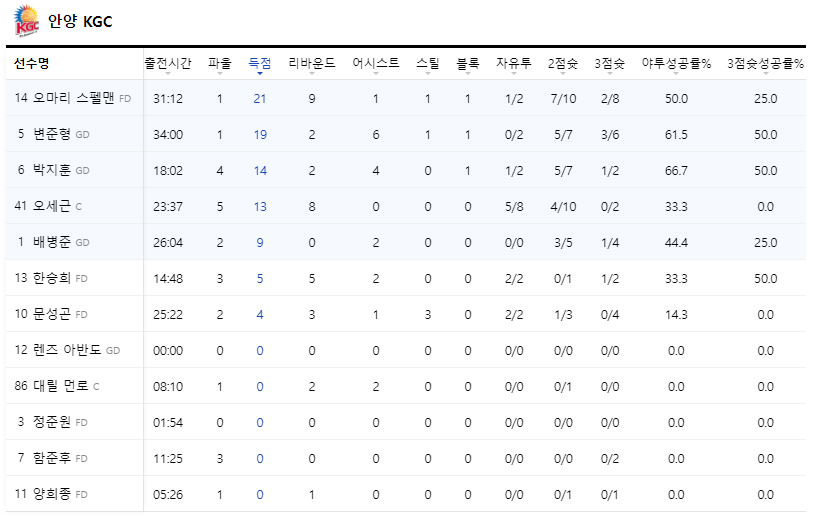The image size is (813, 518).
Task: Click the 44.4 field goal percentage
Action: tap(676, 243)
